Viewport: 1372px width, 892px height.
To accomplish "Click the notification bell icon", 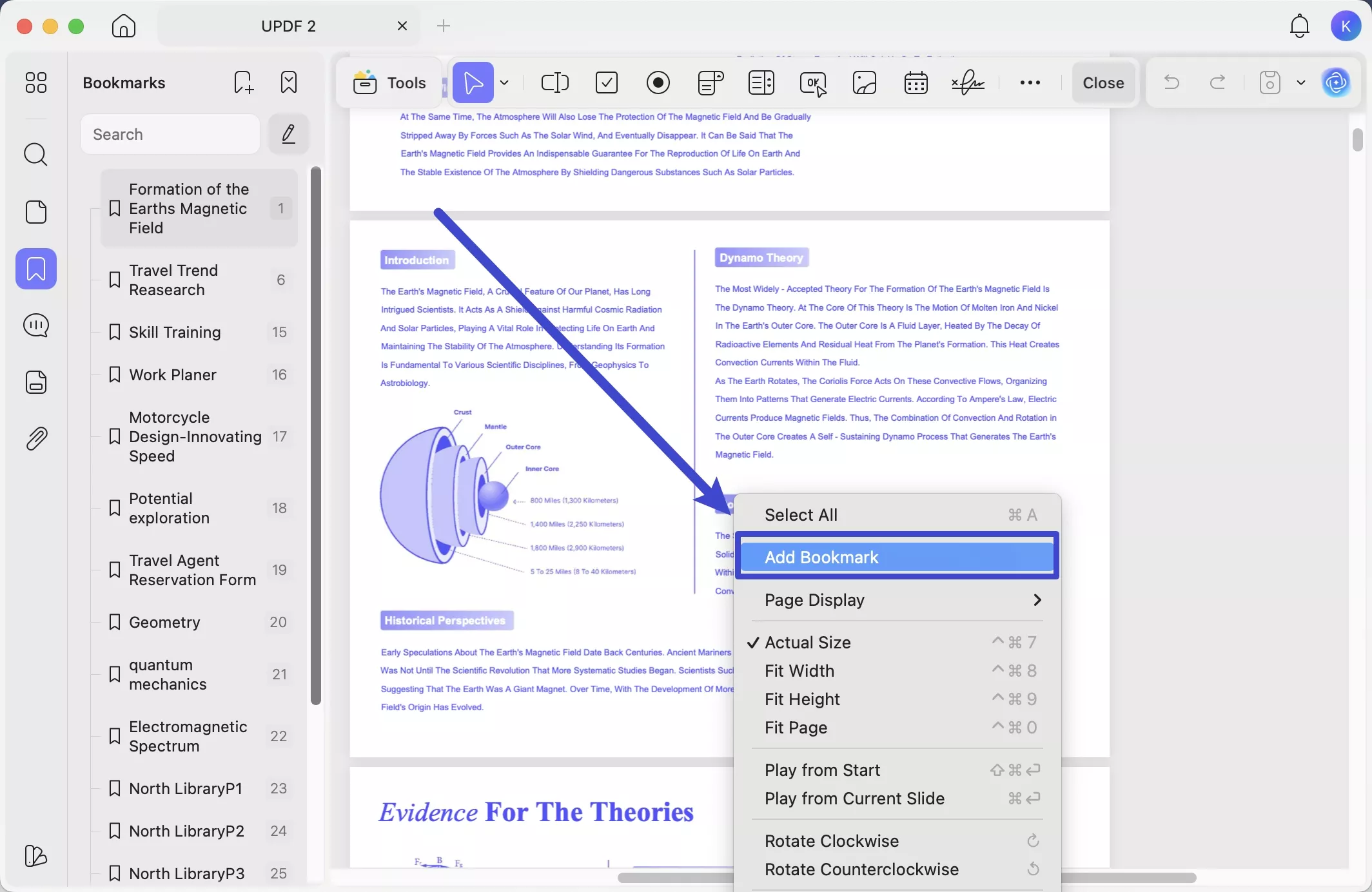I will [x=1299, y=26].
